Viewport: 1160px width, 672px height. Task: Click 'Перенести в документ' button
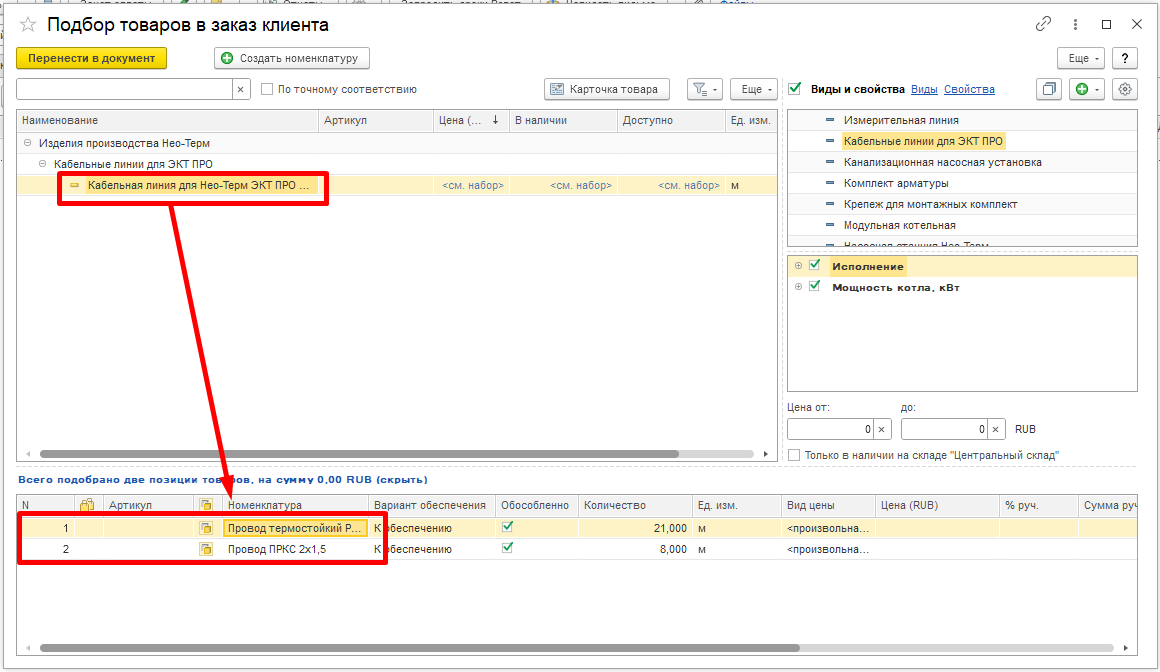92,58
